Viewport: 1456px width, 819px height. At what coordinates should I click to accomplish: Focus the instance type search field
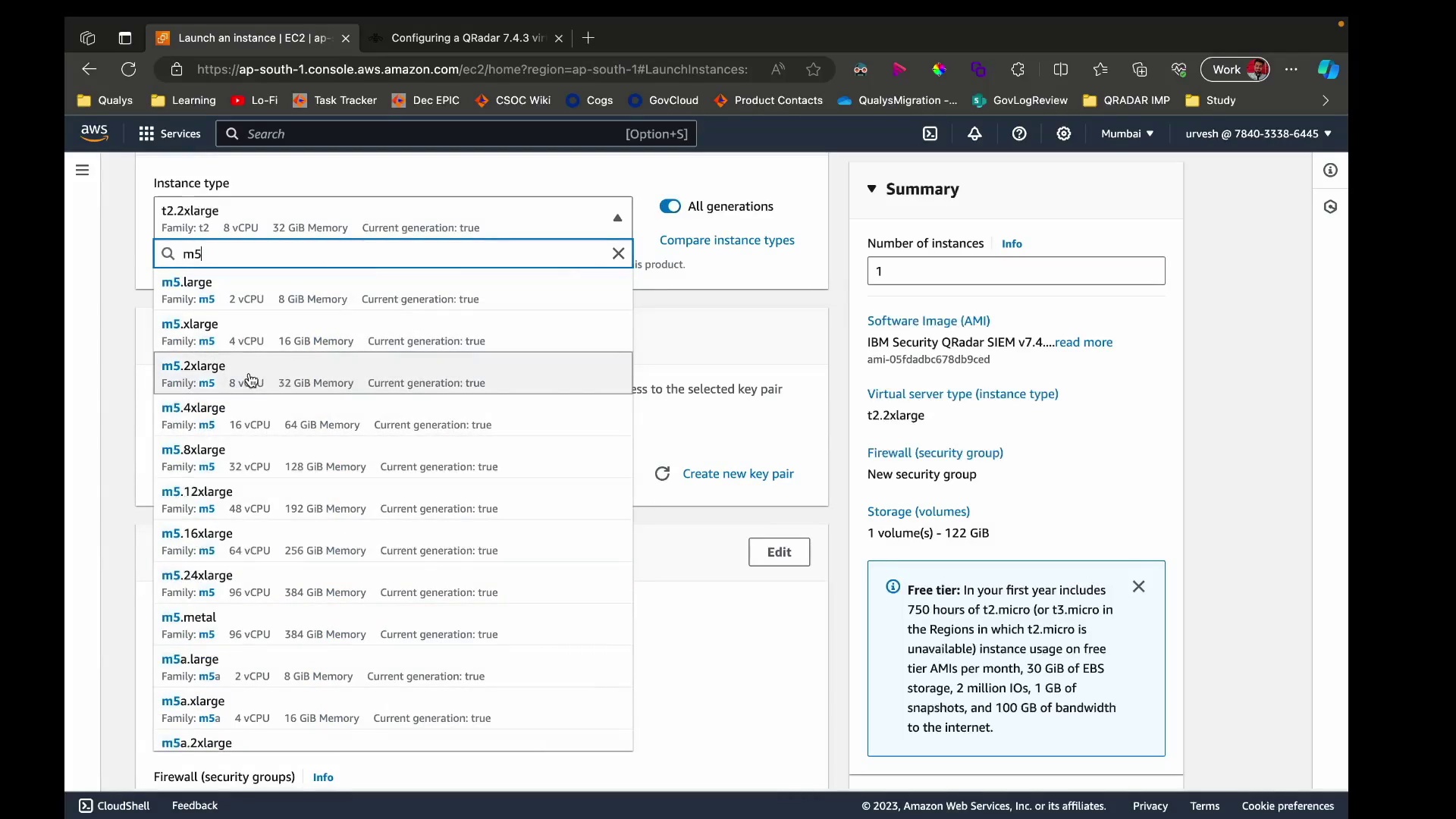pyautogui.click(x=393, y=253)
